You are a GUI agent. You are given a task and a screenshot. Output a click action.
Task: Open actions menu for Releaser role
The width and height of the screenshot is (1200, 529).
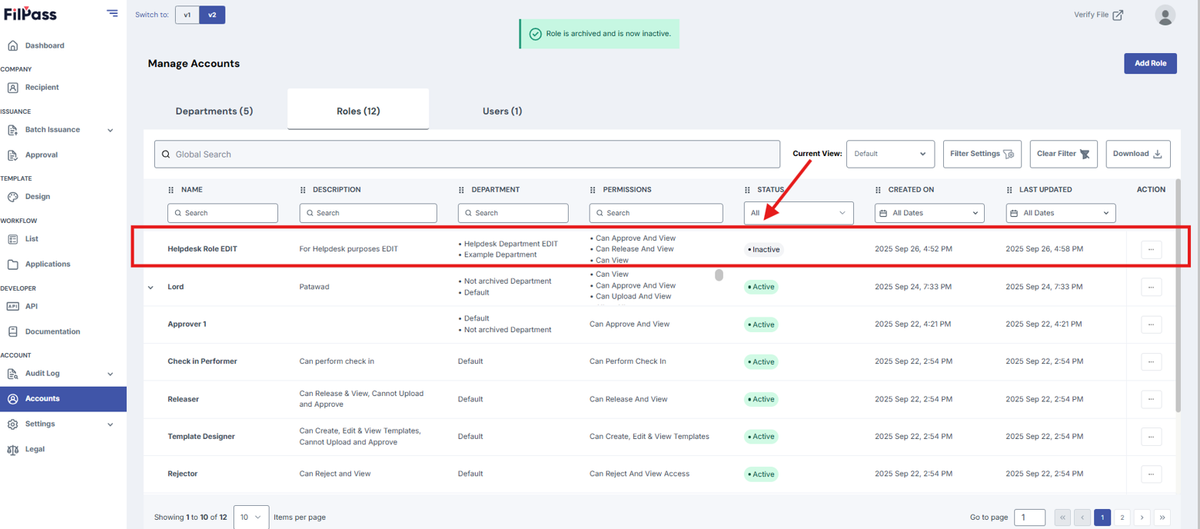coord(1151,399)
